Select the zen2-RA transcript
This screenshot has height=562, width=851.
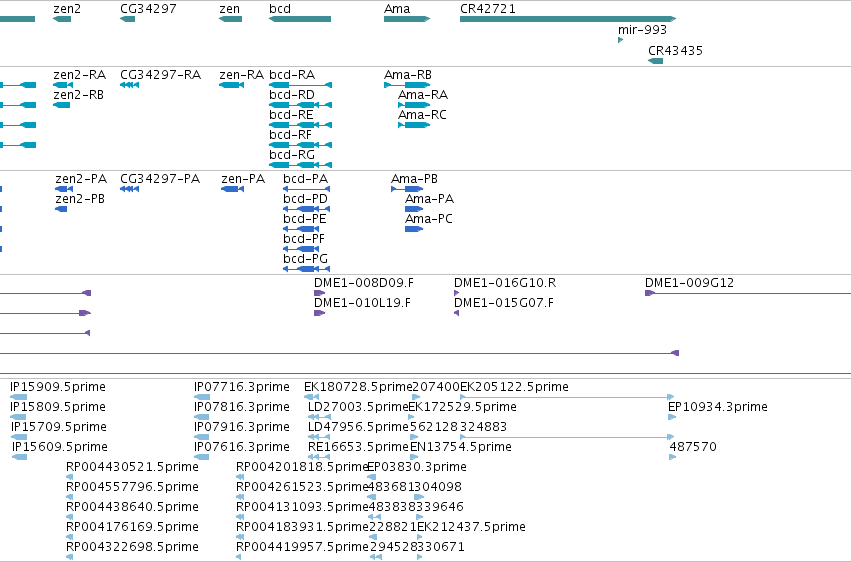click(x=63, y=85)
